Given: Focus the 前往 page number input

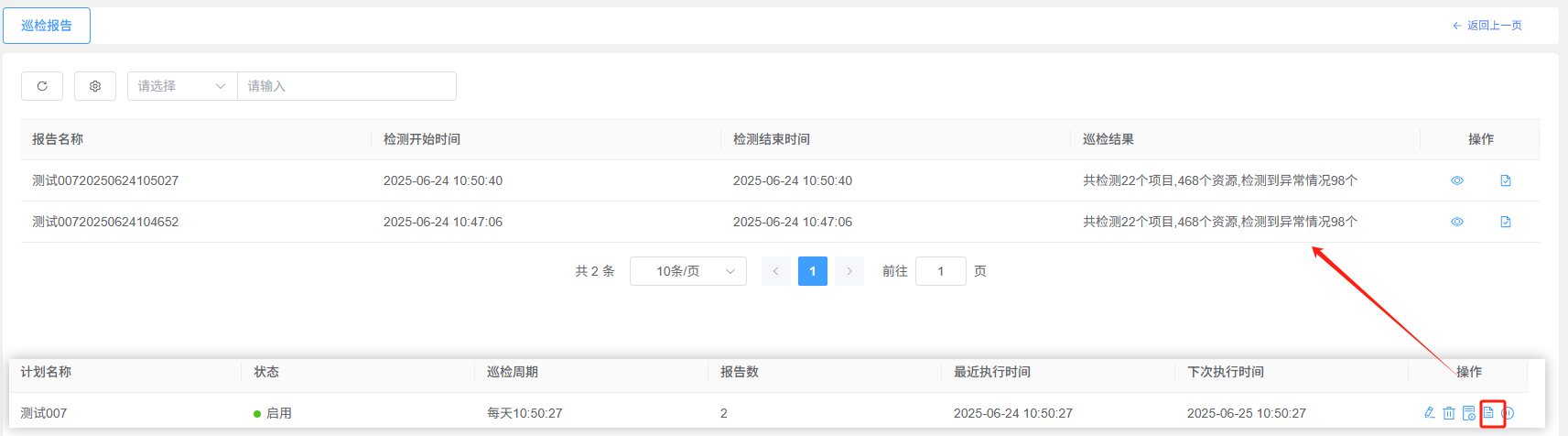Looking at the screenshot, I should pyautogui.click(x=941, y=271).
